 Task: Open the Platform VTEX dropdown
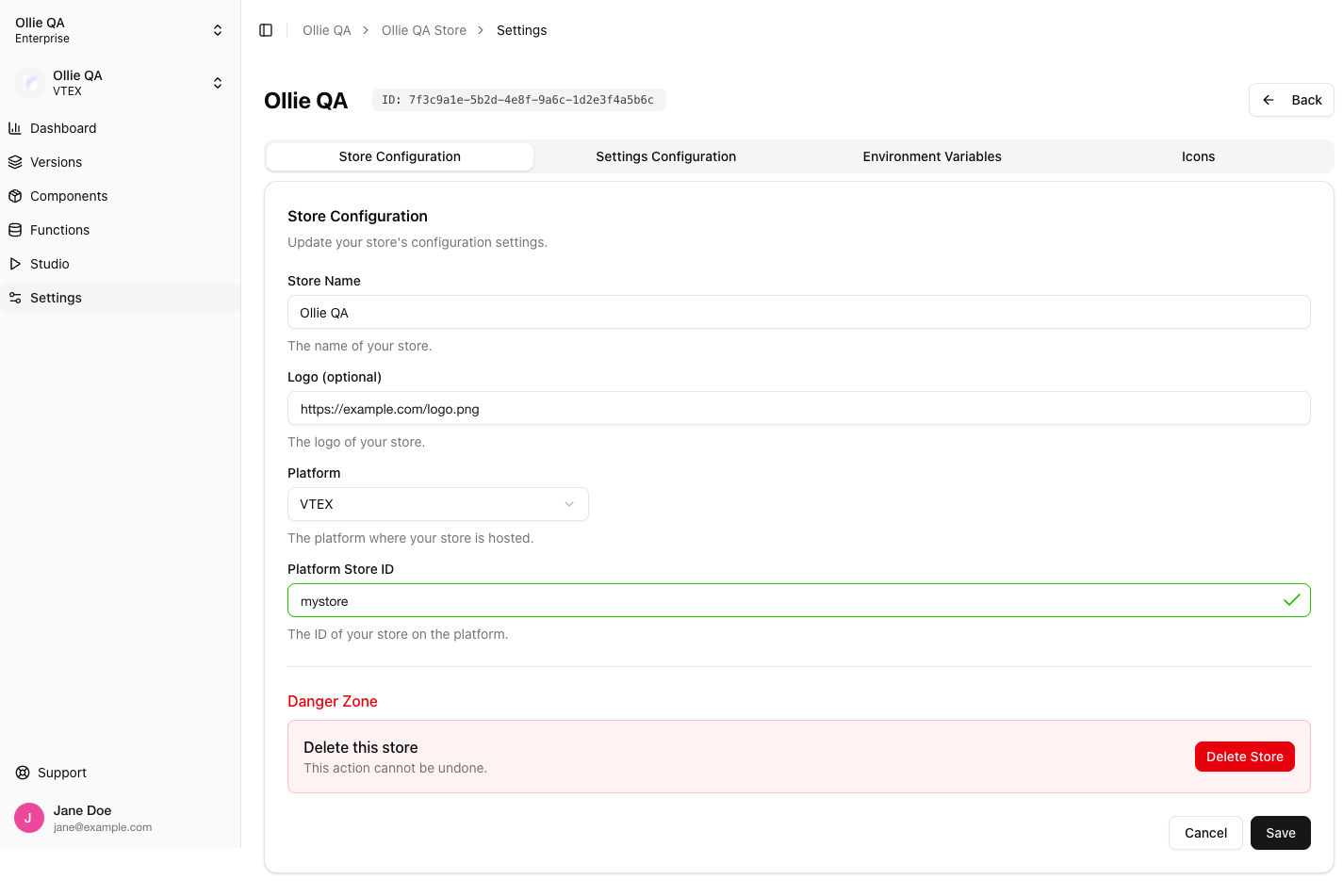438,504
